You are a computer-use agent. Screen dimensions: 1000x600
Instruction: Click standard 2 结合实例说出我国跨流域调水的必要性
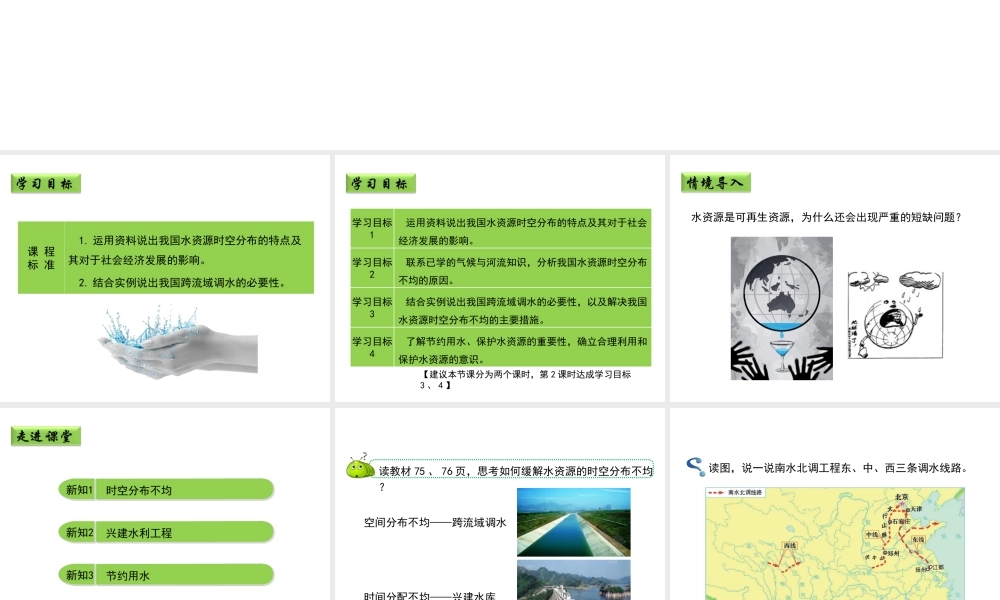182,282
